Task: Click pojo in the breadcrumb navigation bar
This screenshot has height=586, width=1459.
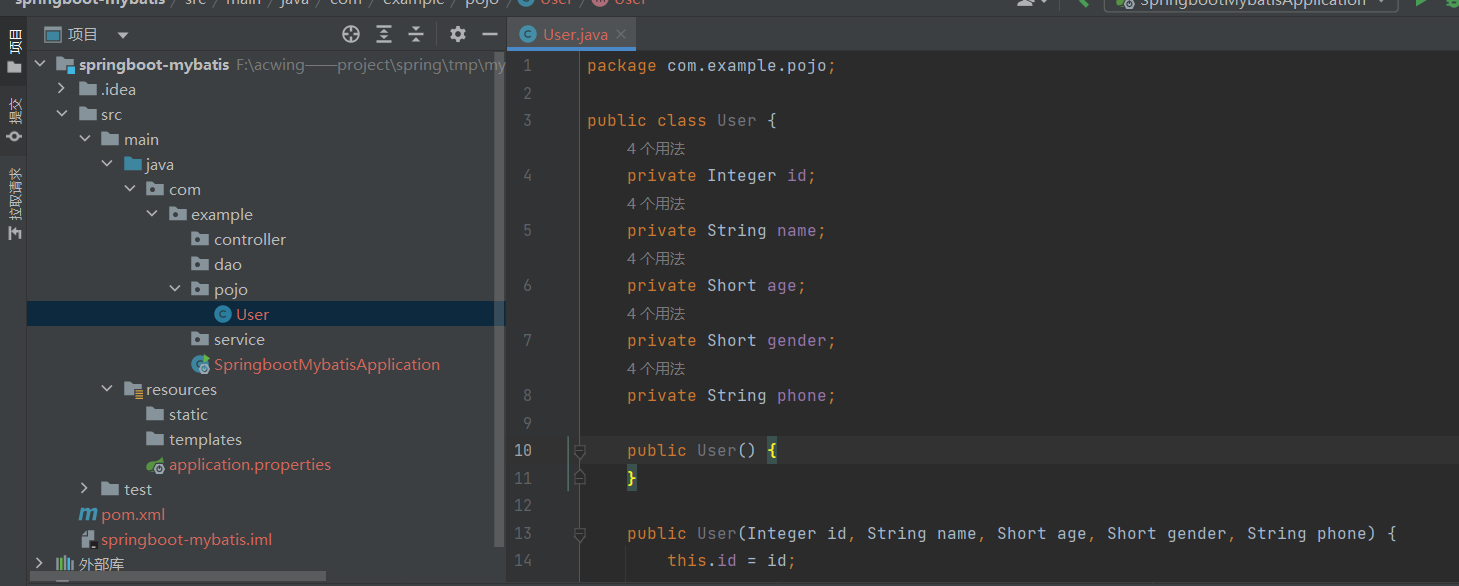Action: tap(482, 3)
